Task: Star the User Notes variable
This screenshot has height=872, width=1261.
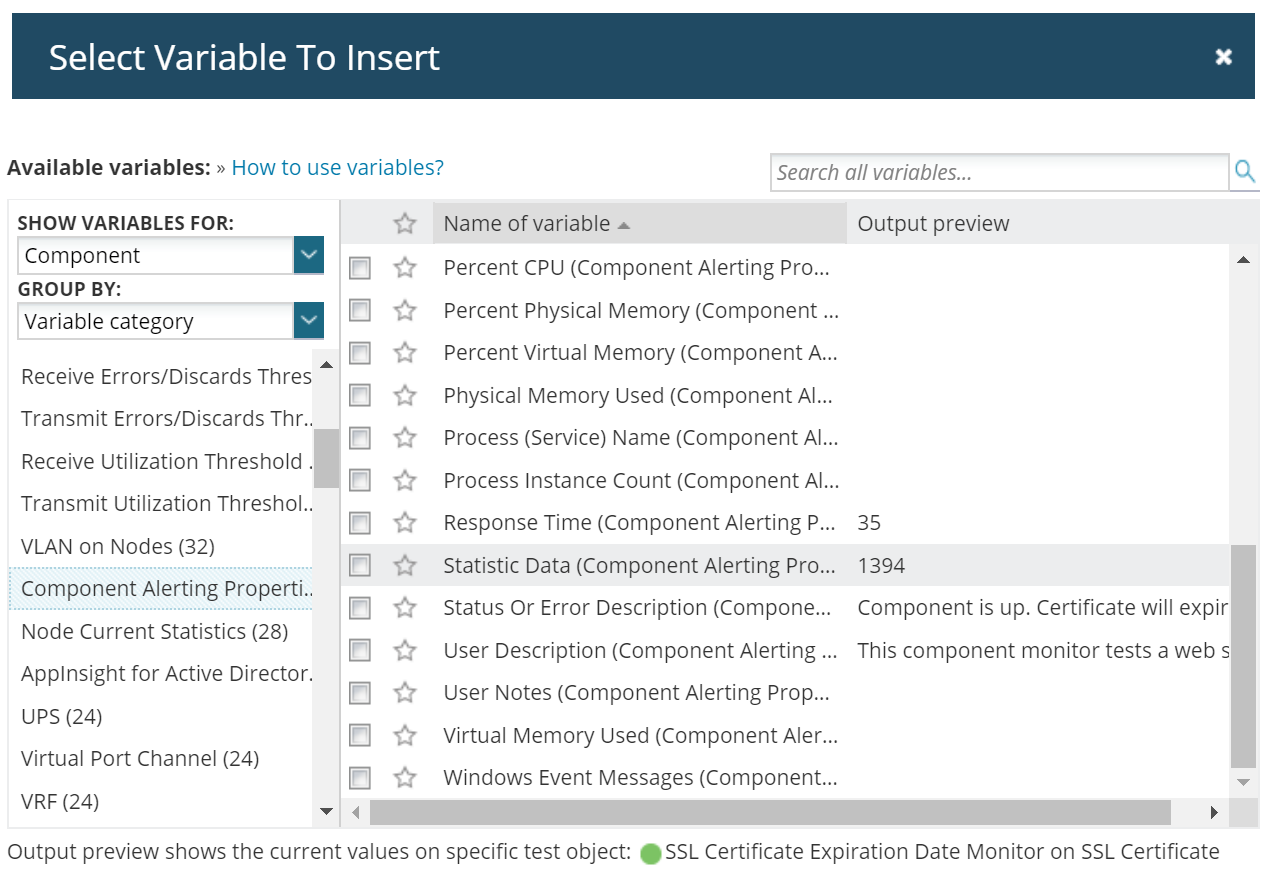Action: 405,693
